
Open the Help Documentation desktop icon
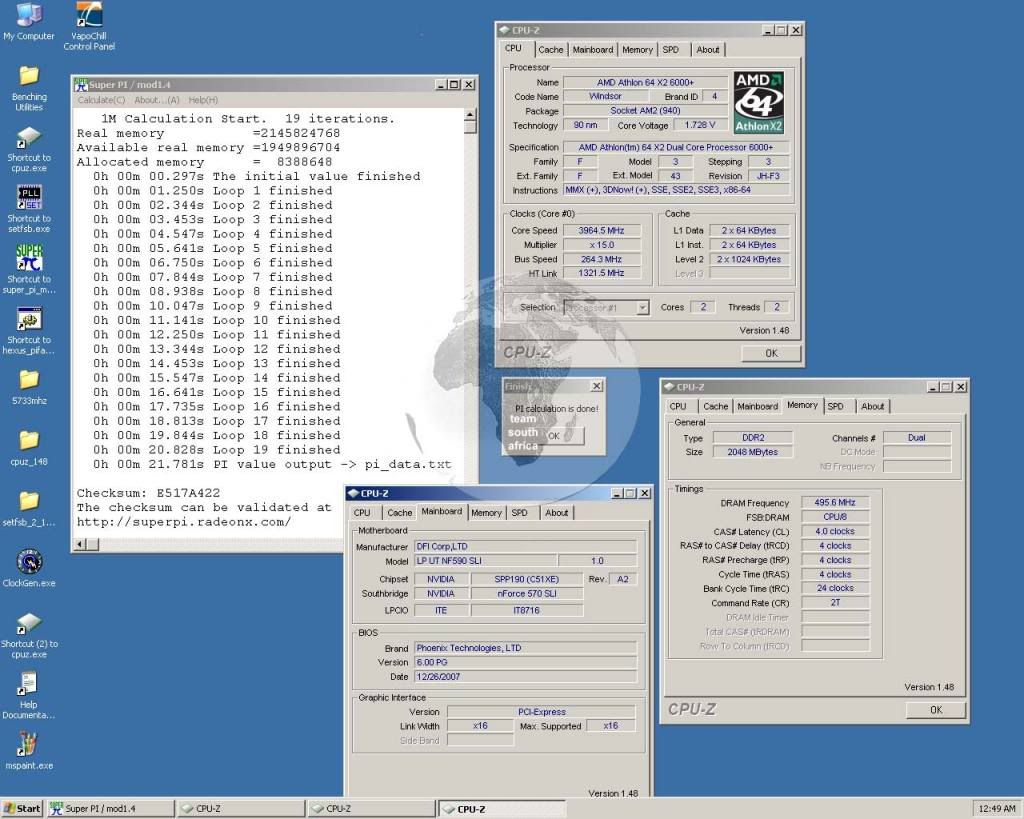pos(29,696)
